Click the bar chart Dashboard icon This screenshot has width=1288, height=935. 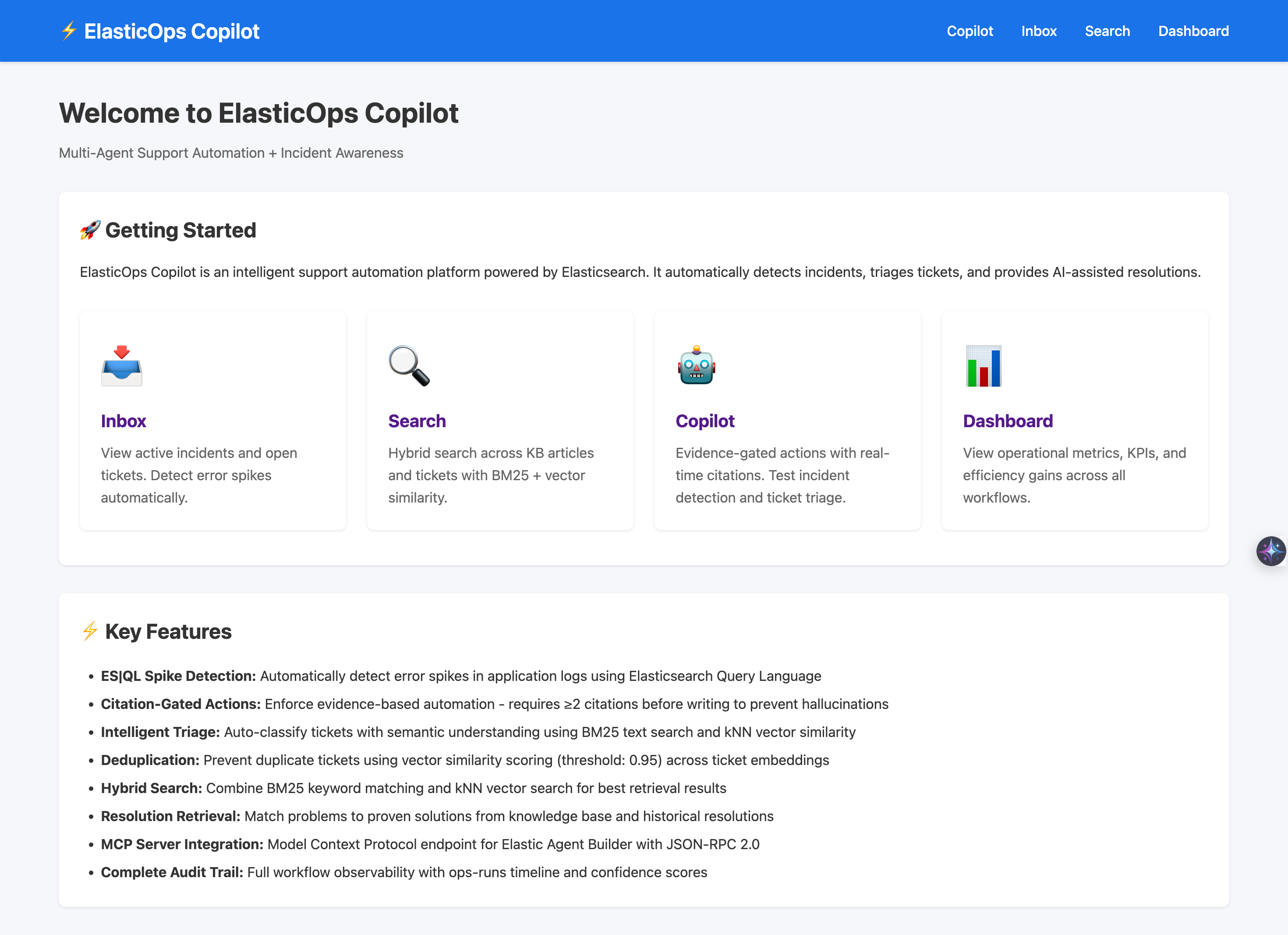[x=984, y=366]
